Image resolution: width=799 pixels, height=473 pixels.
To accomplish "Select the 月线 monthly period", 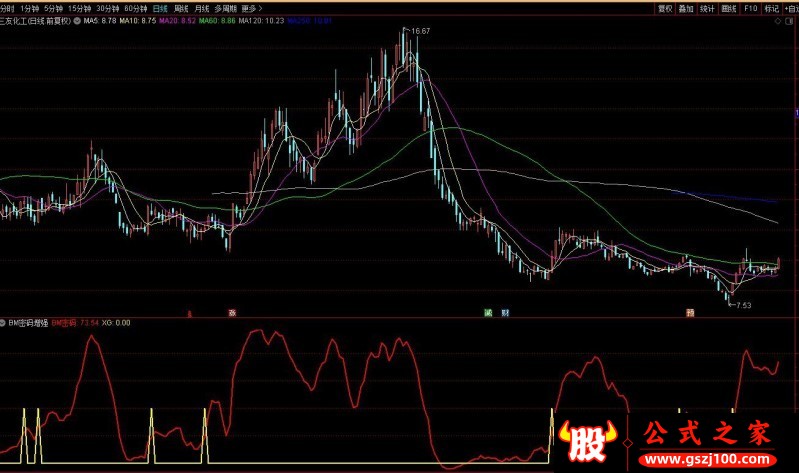I will click(x=202, y=8).
